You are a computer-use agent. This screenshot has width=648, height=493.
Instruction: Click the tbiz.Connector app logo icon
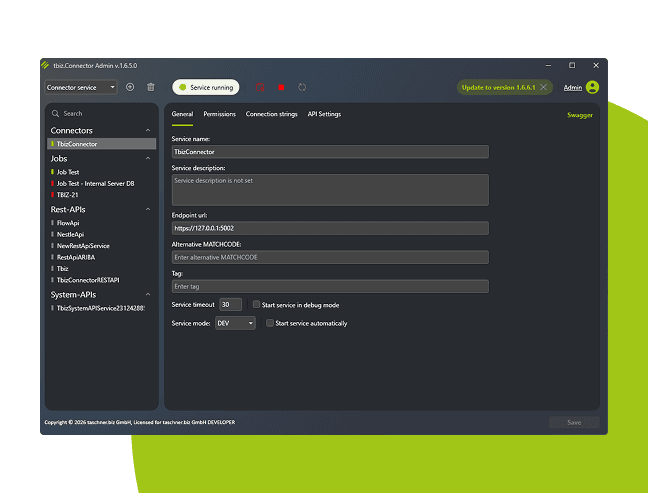click(x=45, y=65)
